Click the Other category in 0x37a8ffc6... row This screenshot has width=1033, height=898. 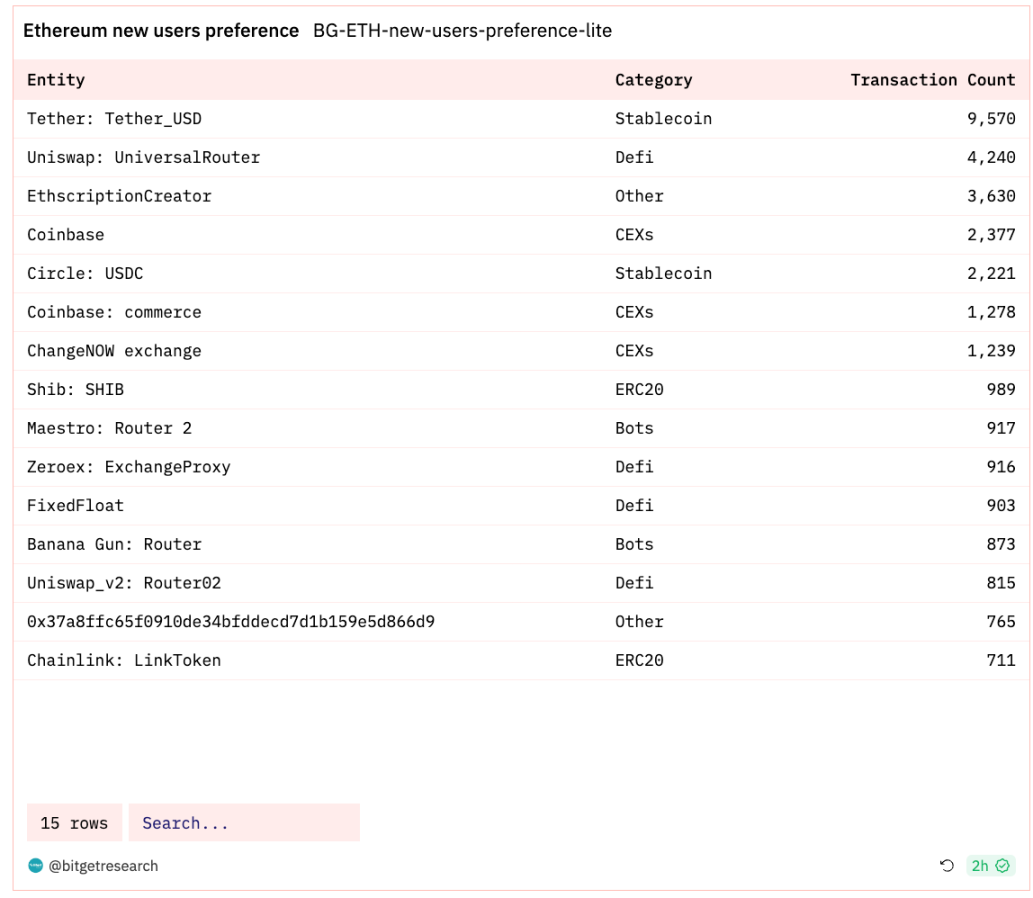(x=639, y=622)
